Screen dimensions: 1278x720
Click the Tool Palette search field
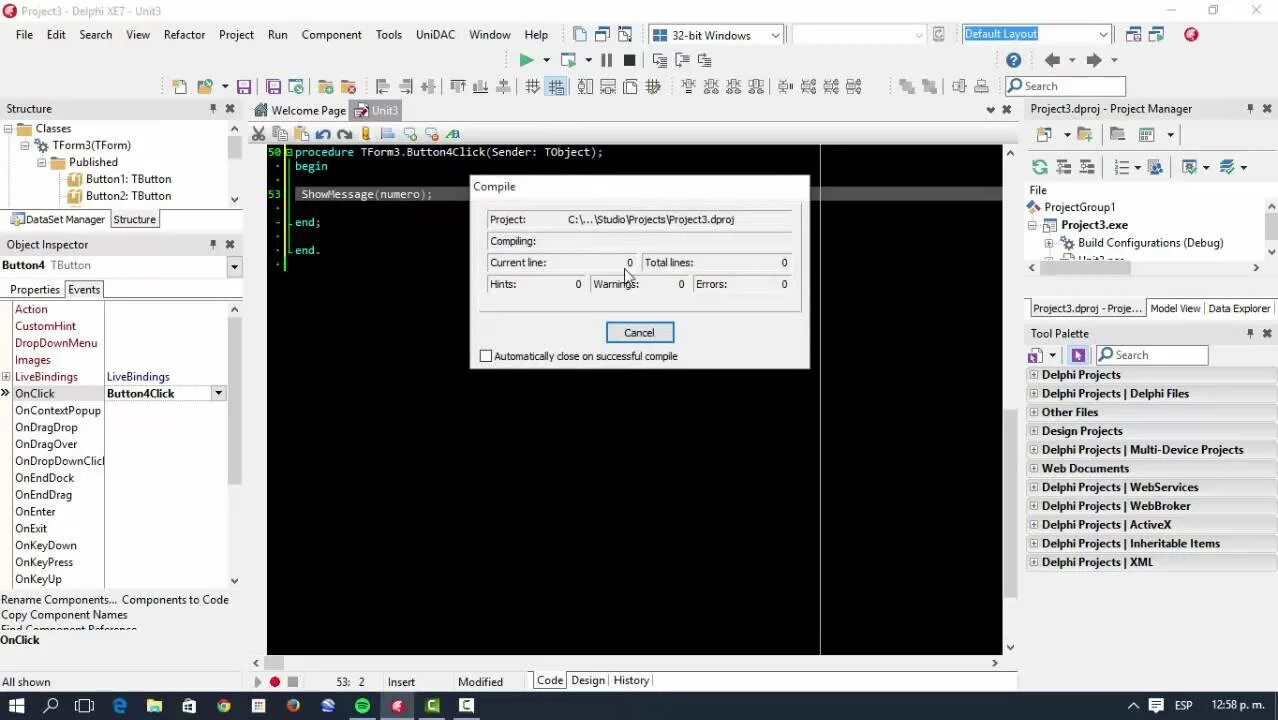click(x=1152, y=355)
